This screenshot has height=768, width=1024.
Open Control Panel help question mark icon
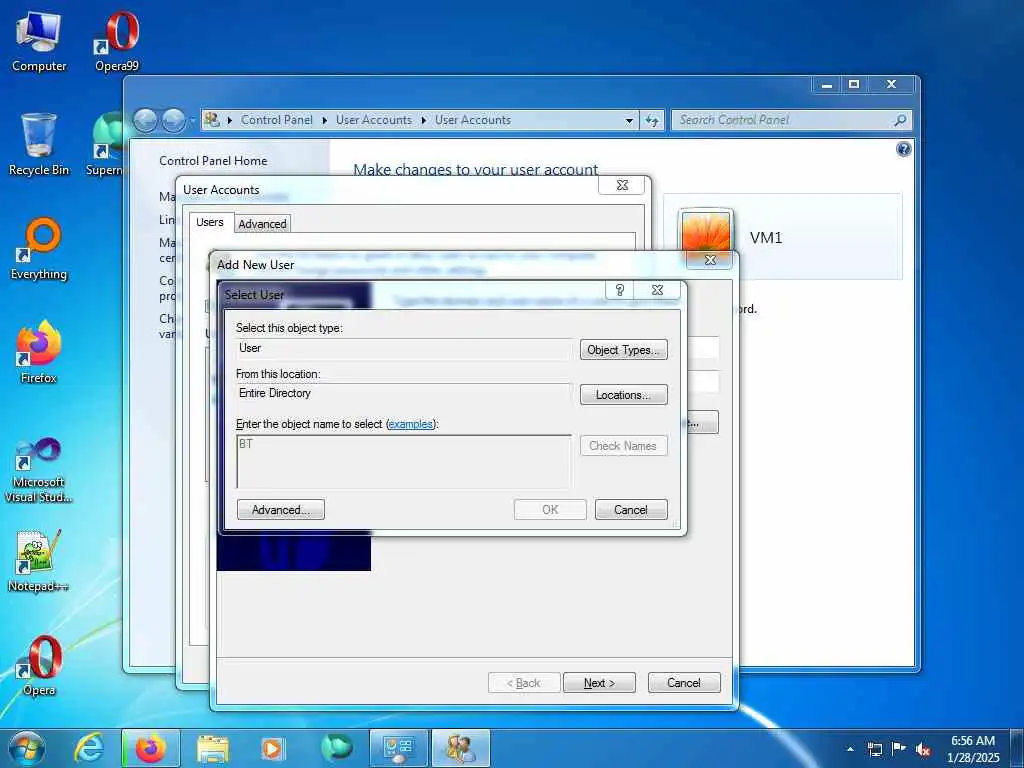pyautogui.click(x=903, y=150)
